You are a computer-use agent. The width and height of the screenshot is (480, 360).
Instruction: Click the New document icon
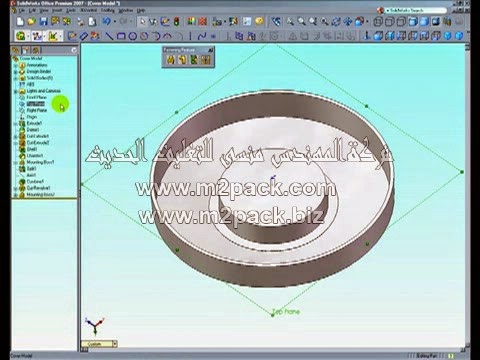click(20, 22)
